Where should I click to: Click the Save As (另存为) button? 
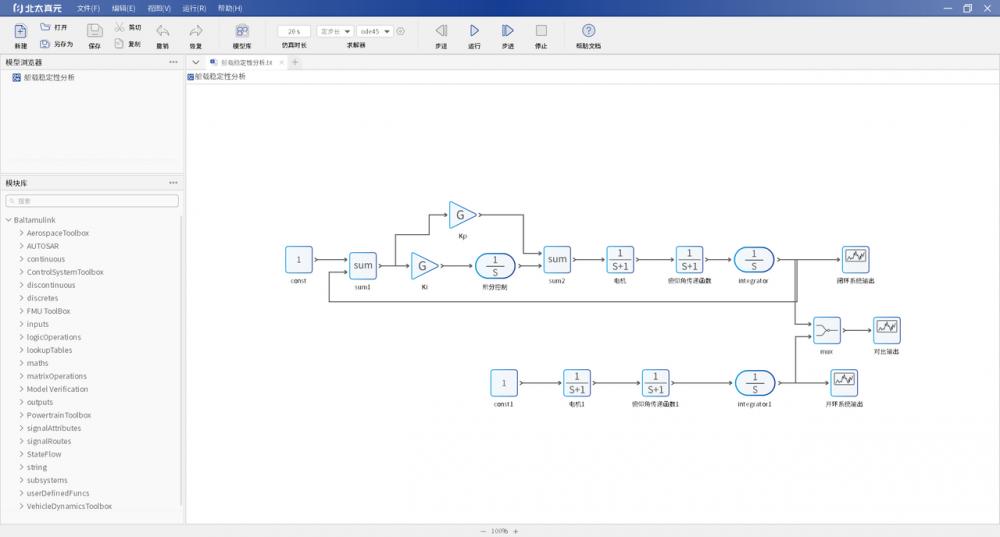click(56, 44)
